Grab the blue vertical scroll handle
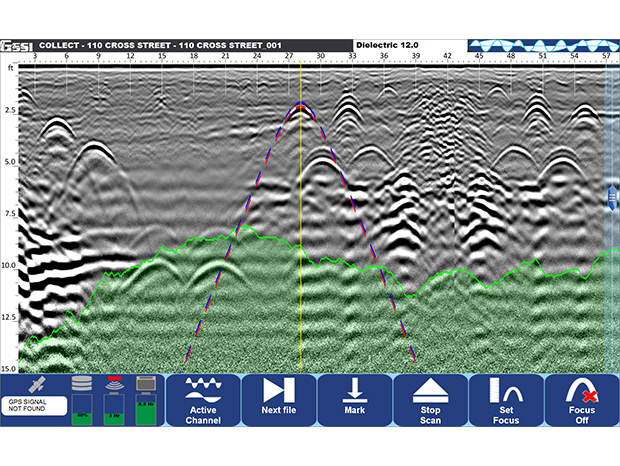This screenshot has width=620, height=466. (x=611, y=196)
